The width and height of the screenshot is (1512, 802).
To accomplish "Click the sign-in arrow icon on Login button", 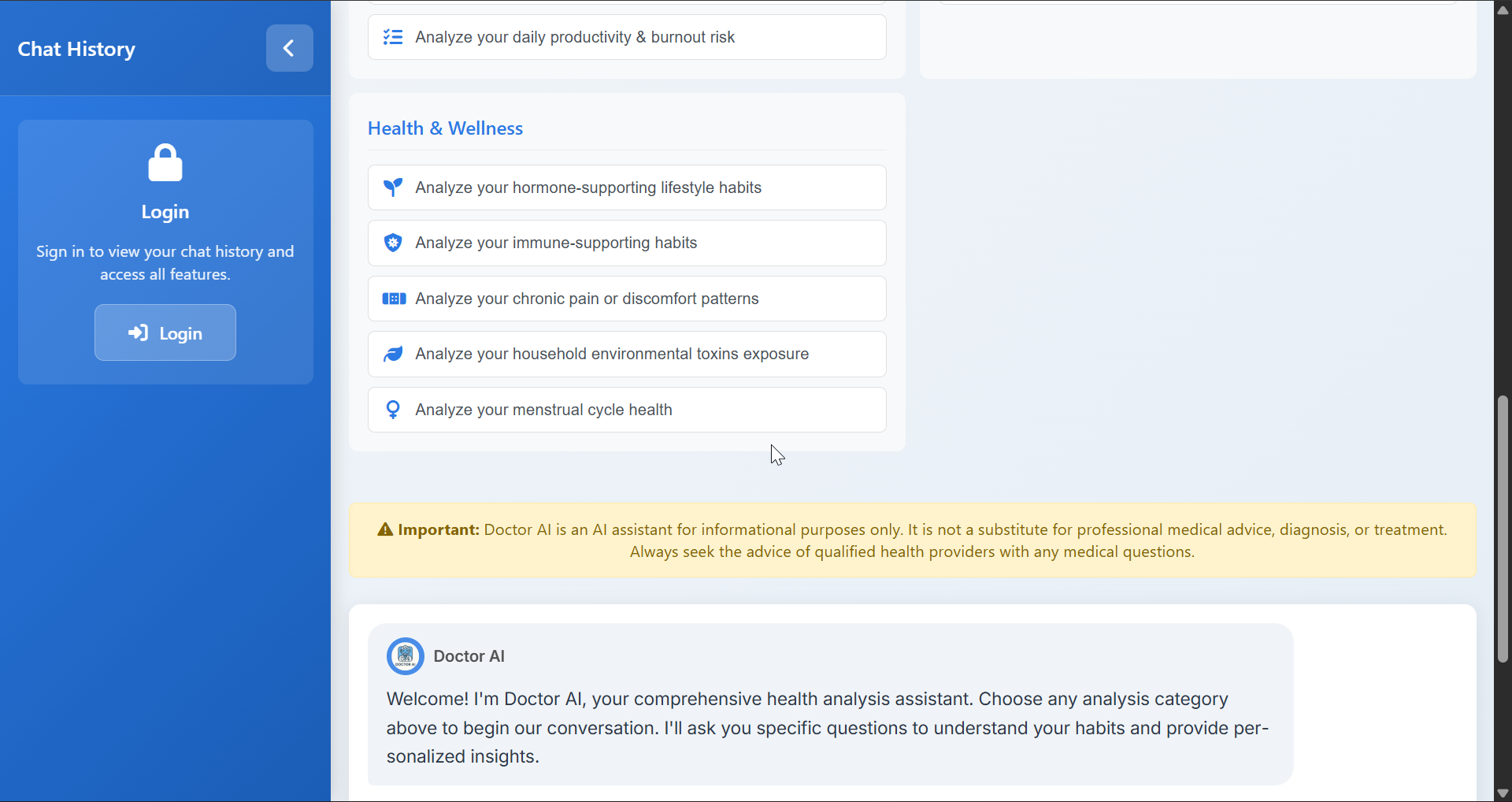I will pyautogui.click(x=139, y=333).
